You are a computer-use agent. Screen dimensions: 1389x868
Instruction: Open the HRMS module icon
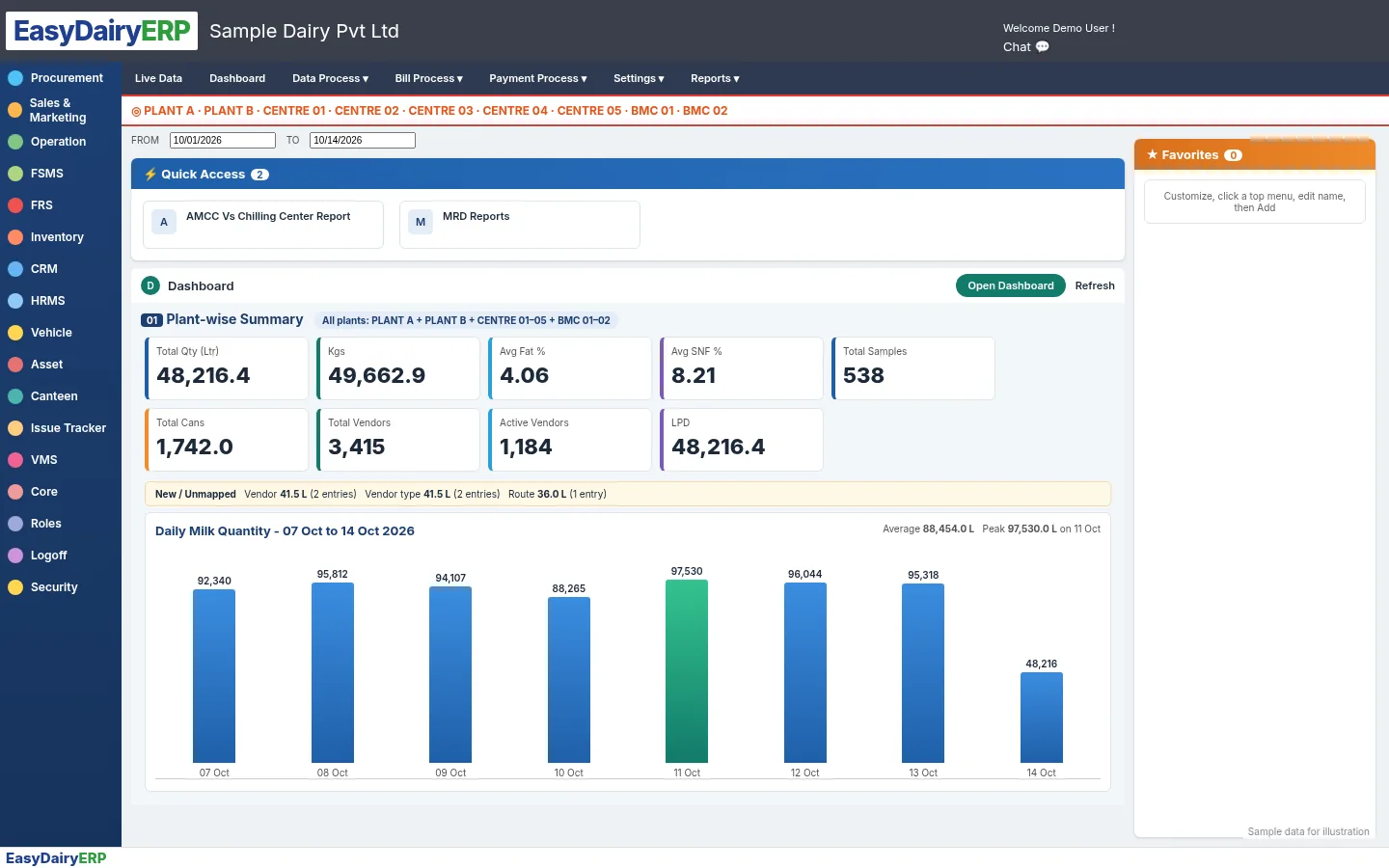[15, 301]
